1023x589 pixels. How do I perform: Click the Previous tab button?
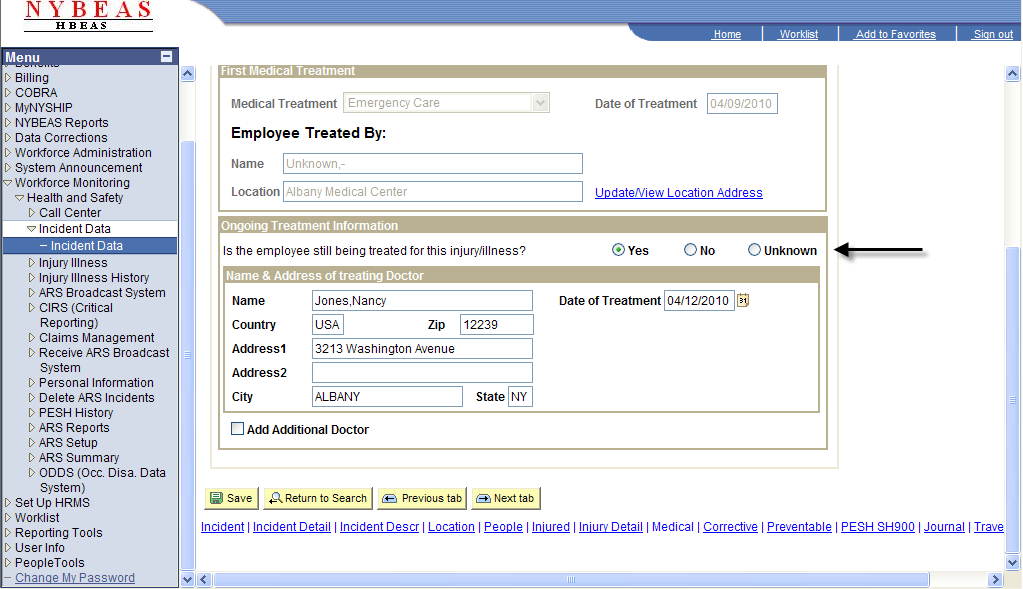click(422, 498)
